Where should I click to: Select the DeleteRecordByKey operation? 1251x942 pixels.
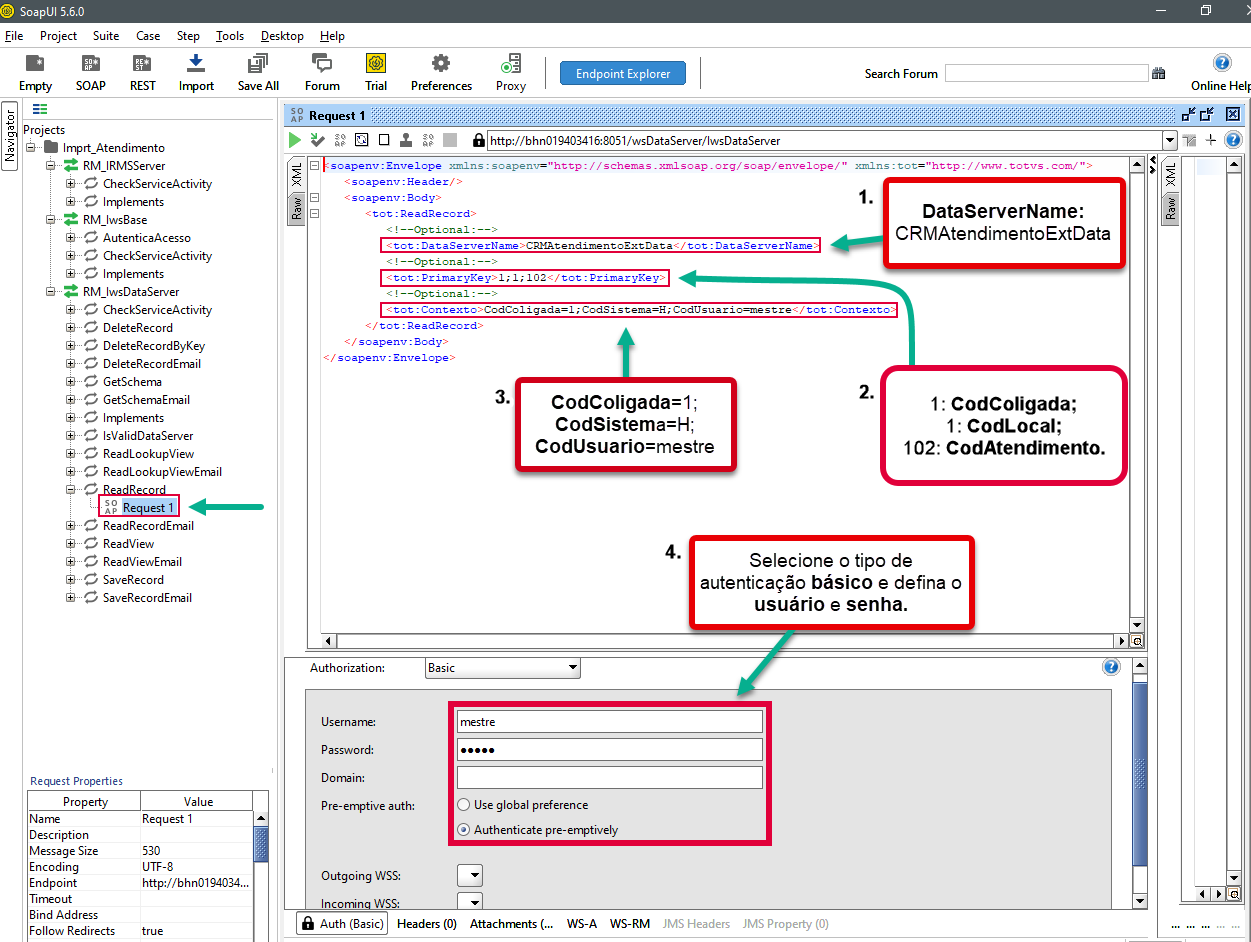[154, 346]
